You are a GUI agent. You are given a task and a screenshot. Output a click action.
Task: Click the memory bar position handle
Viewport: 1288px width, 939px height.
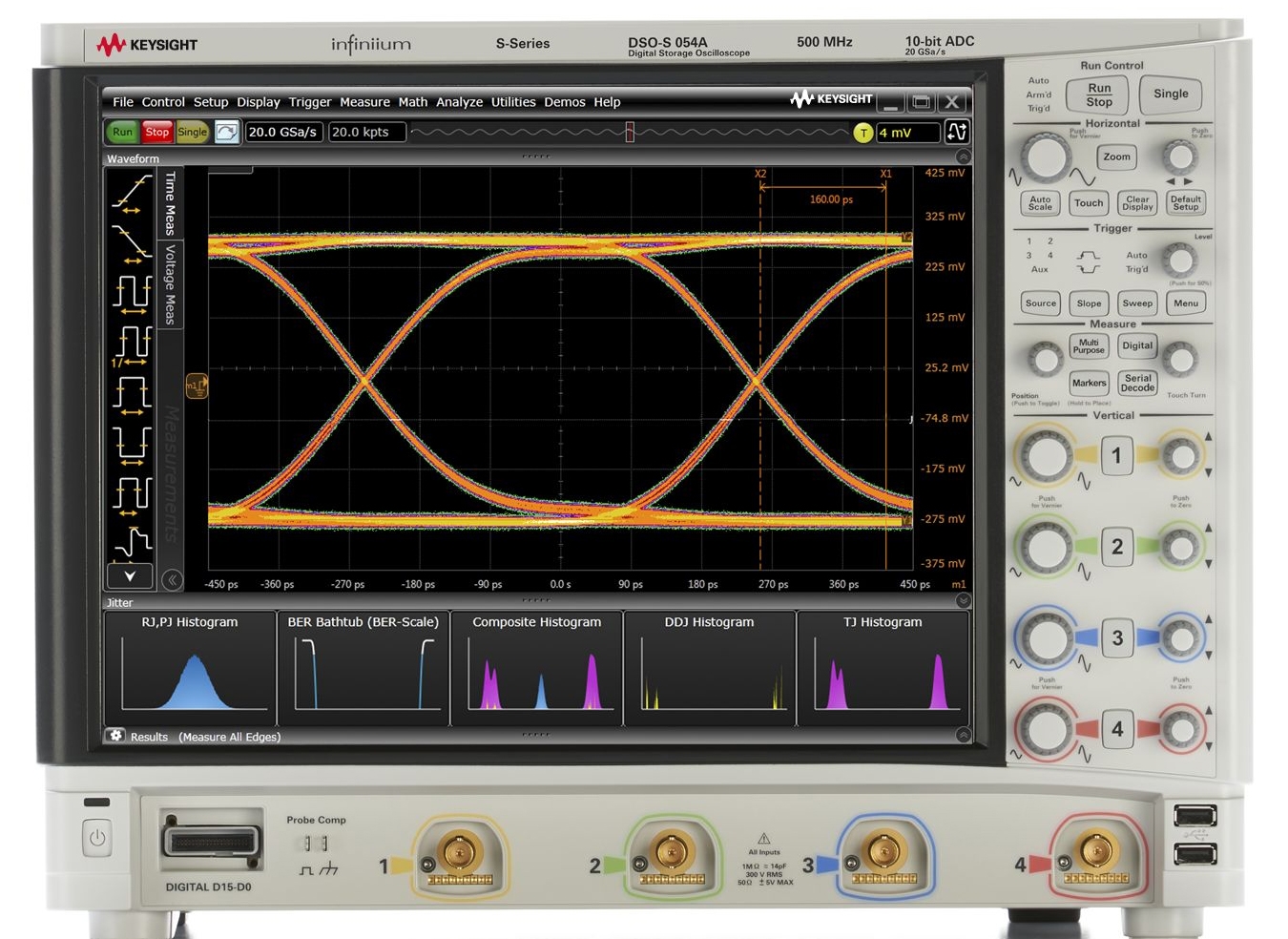tap(630, 133)
